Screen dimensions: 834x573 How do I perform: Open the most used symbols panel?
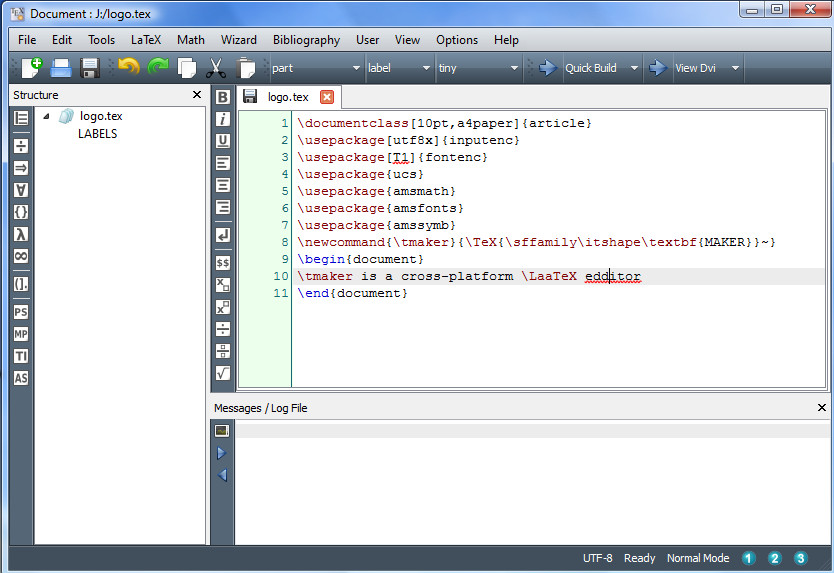(x=21, y=256)
